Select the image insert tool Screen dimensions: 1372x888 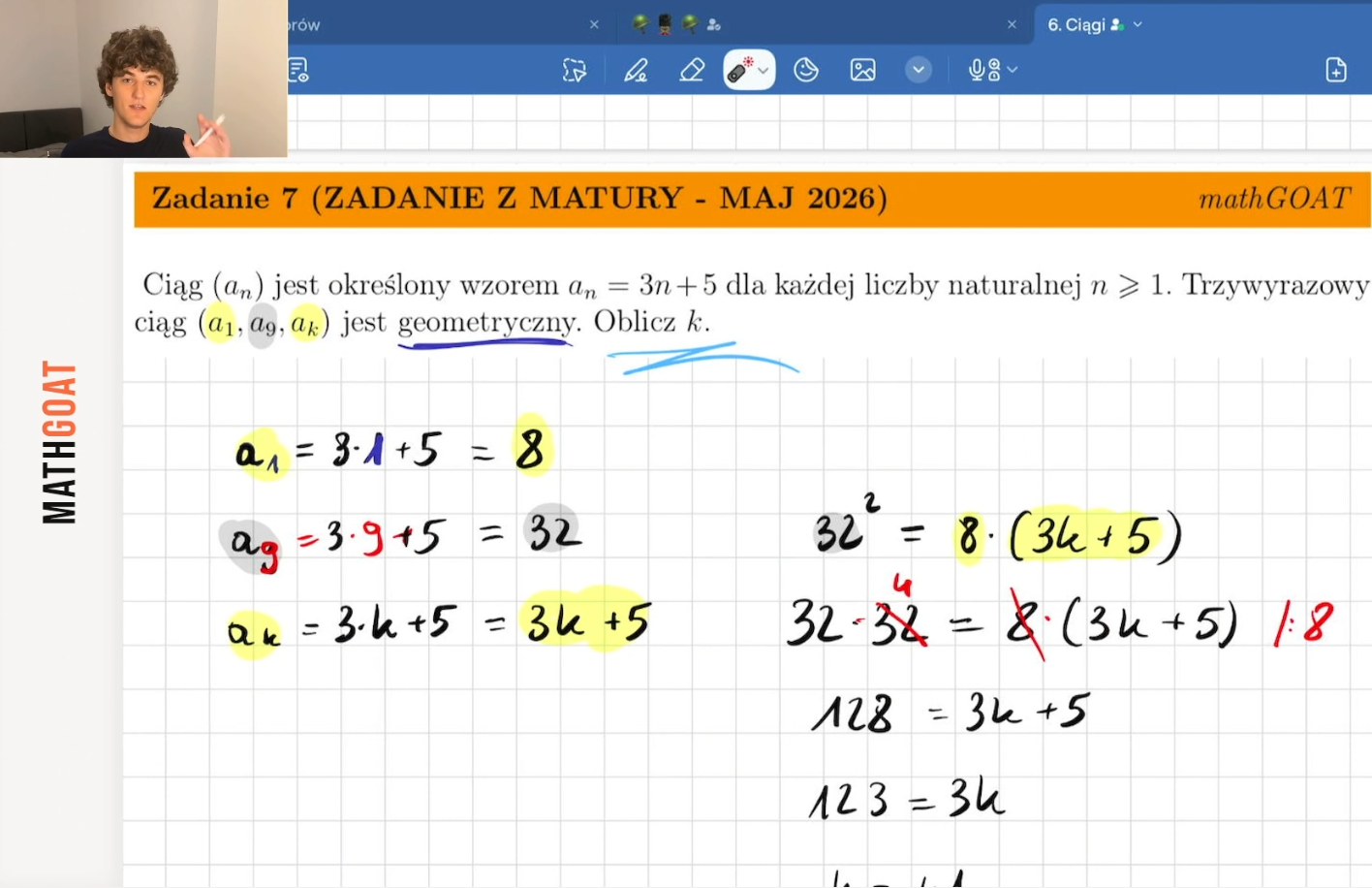click(862, 70)
